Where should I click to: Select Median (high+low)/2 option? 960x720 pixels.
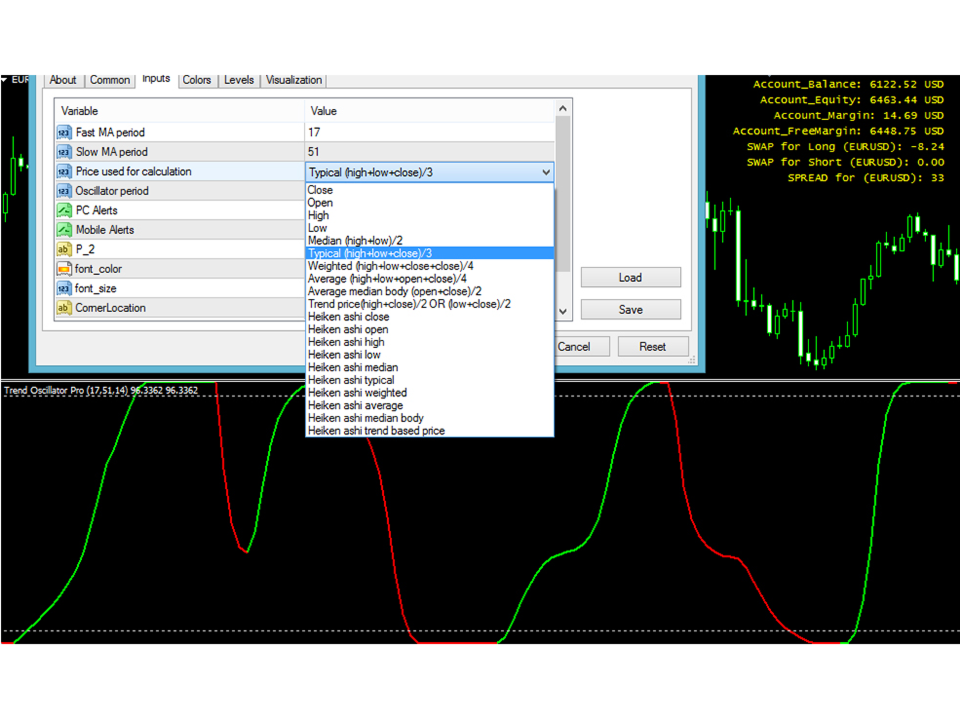430,241
